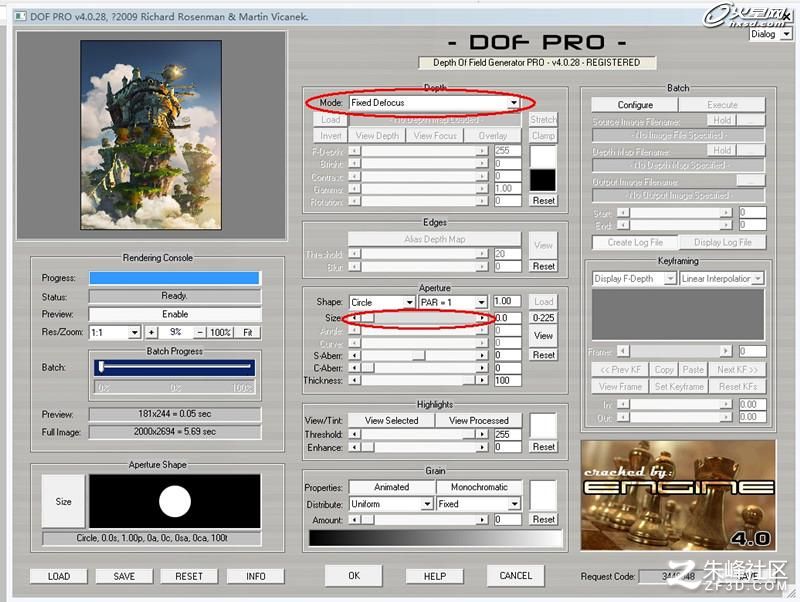Click the aperture Size slider track
The width and height of the screenshot is (800, 602).
click(418, 318)
